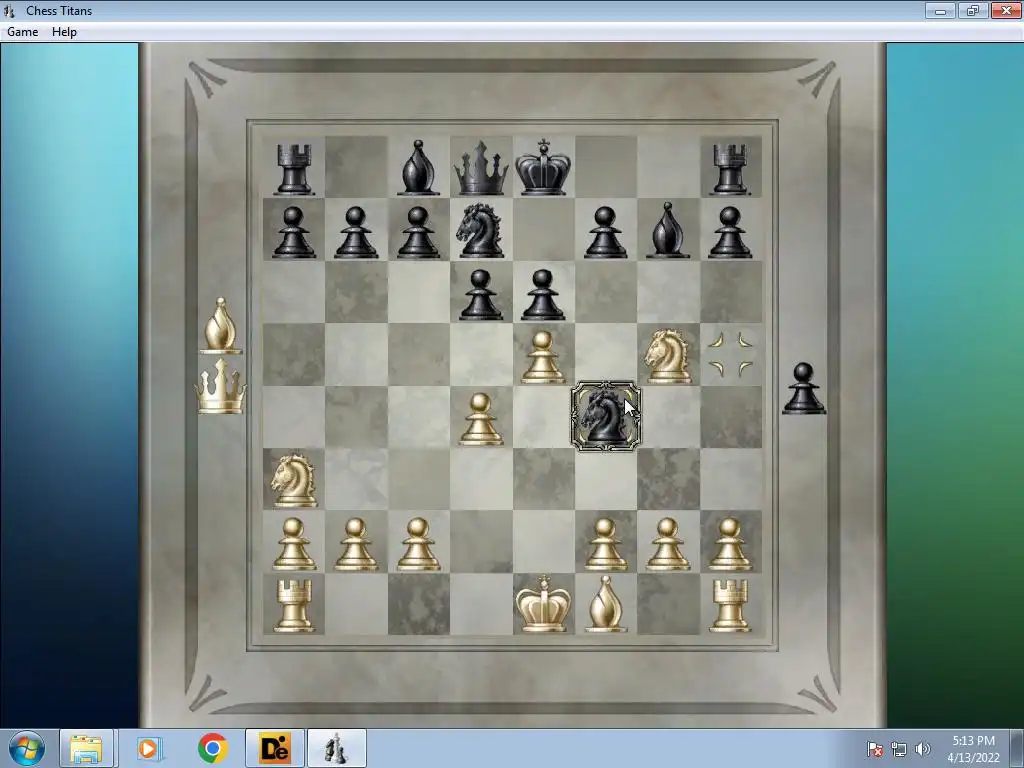Click the captured black pawn beside the board
1024x768 pixels.
click(x=804, y=389)
